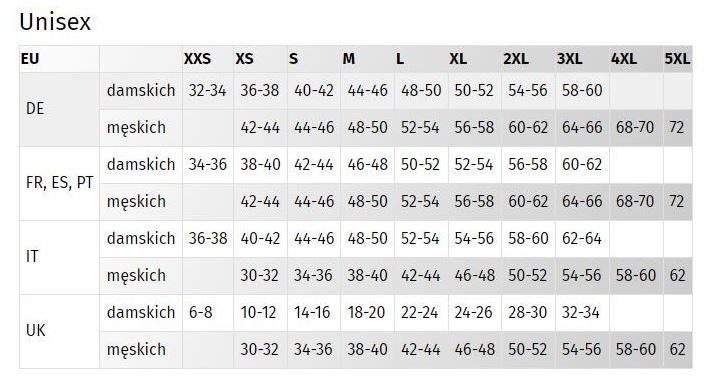Click UK damskich XXS cell 6-8
This screenshot has width=715, height=392.
pos(201,312)
